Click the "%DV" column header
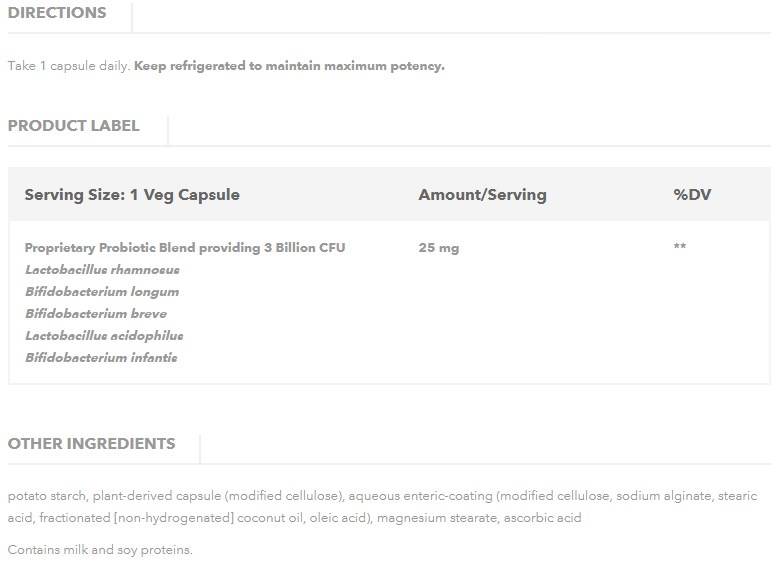Image resolution: width=781 pixels, height=563 pixels. click(x=692, y=195)
